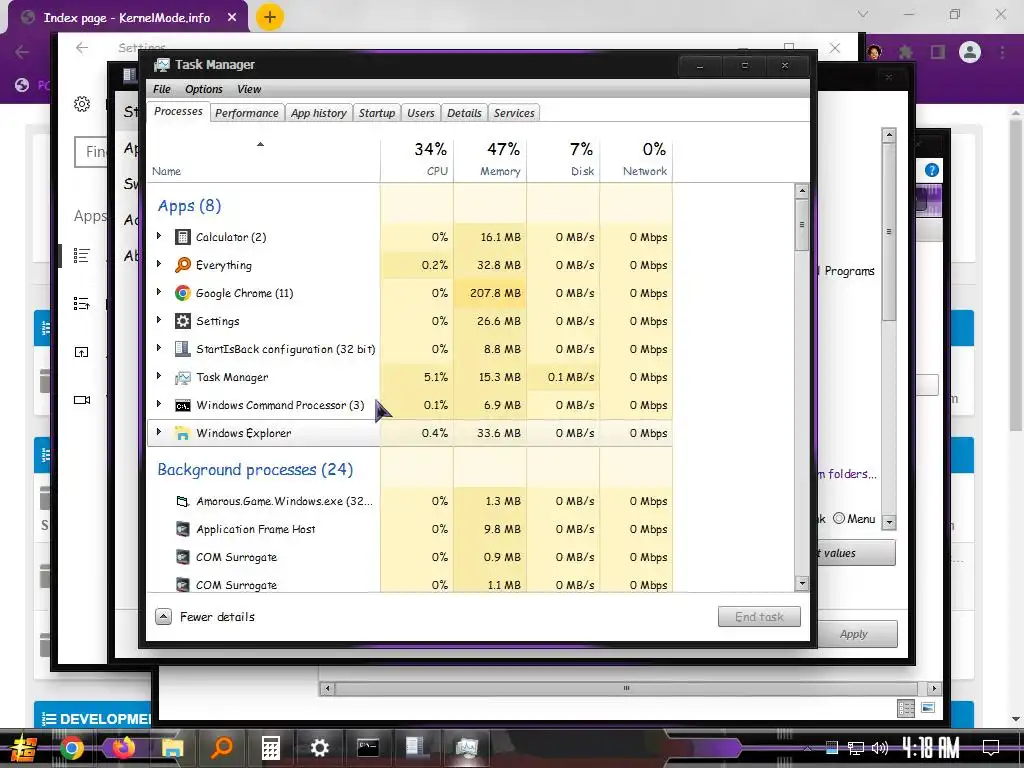Expand the Everything process group
This screenshot has width=1024, height=768.
159,264
